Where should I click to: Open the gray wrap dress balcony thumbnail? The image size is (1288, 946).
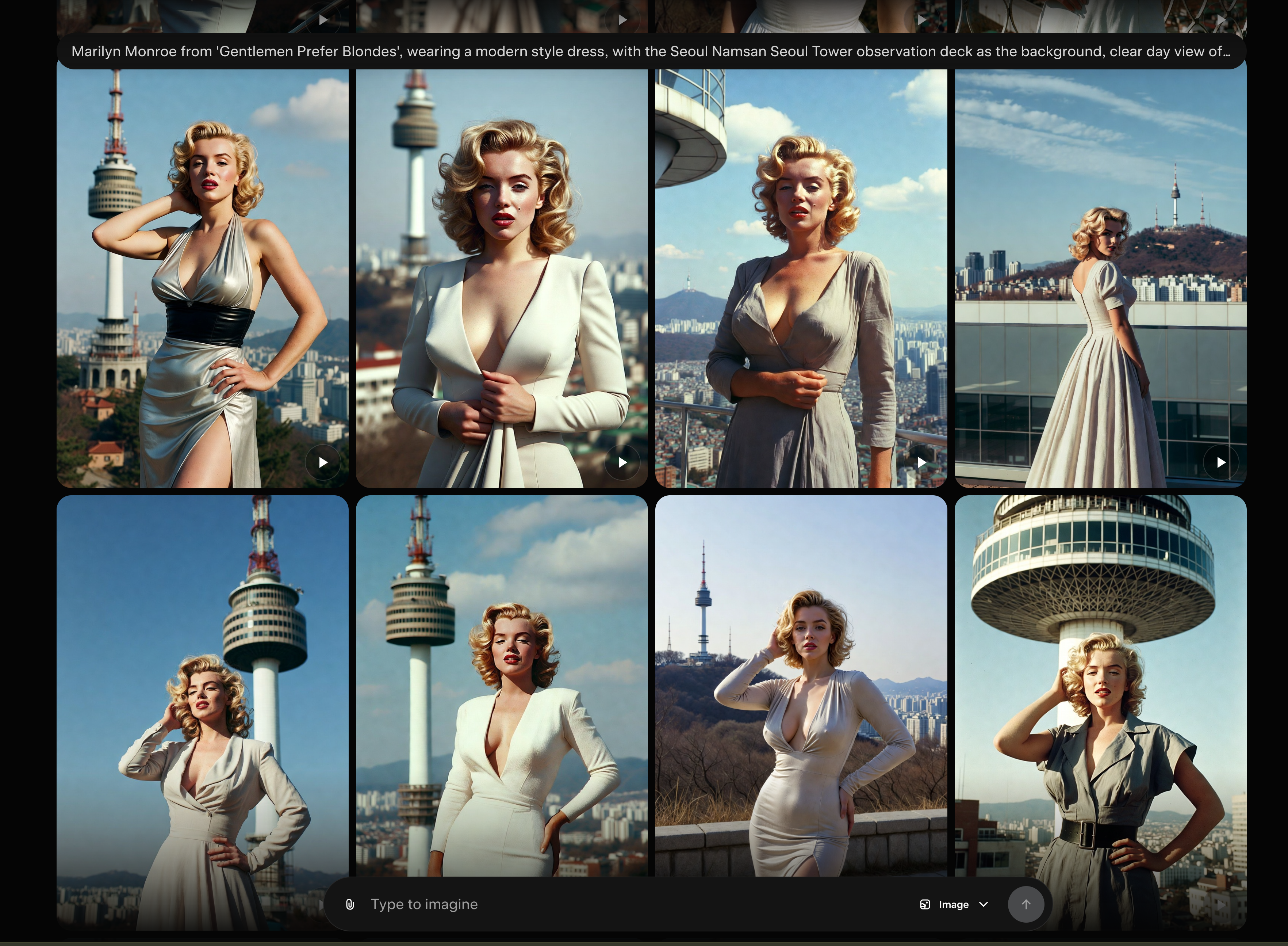point(801,278)
